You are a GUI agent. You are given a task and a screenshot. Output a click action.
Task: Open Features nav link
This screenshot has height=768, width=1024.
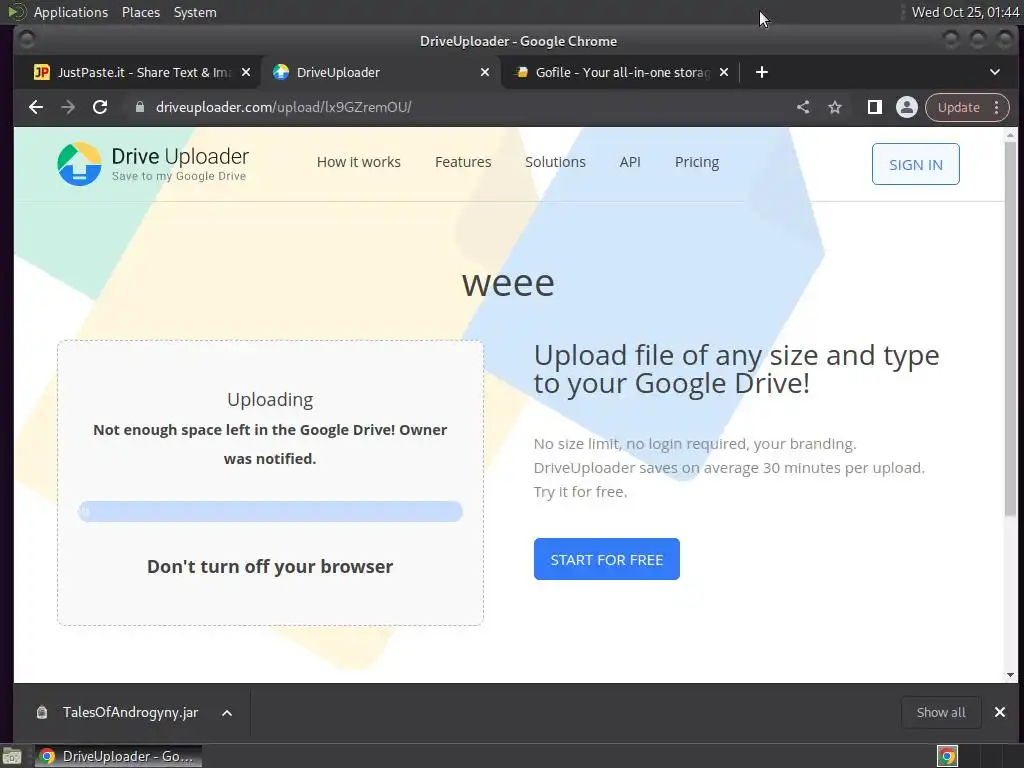click(463, 162)
